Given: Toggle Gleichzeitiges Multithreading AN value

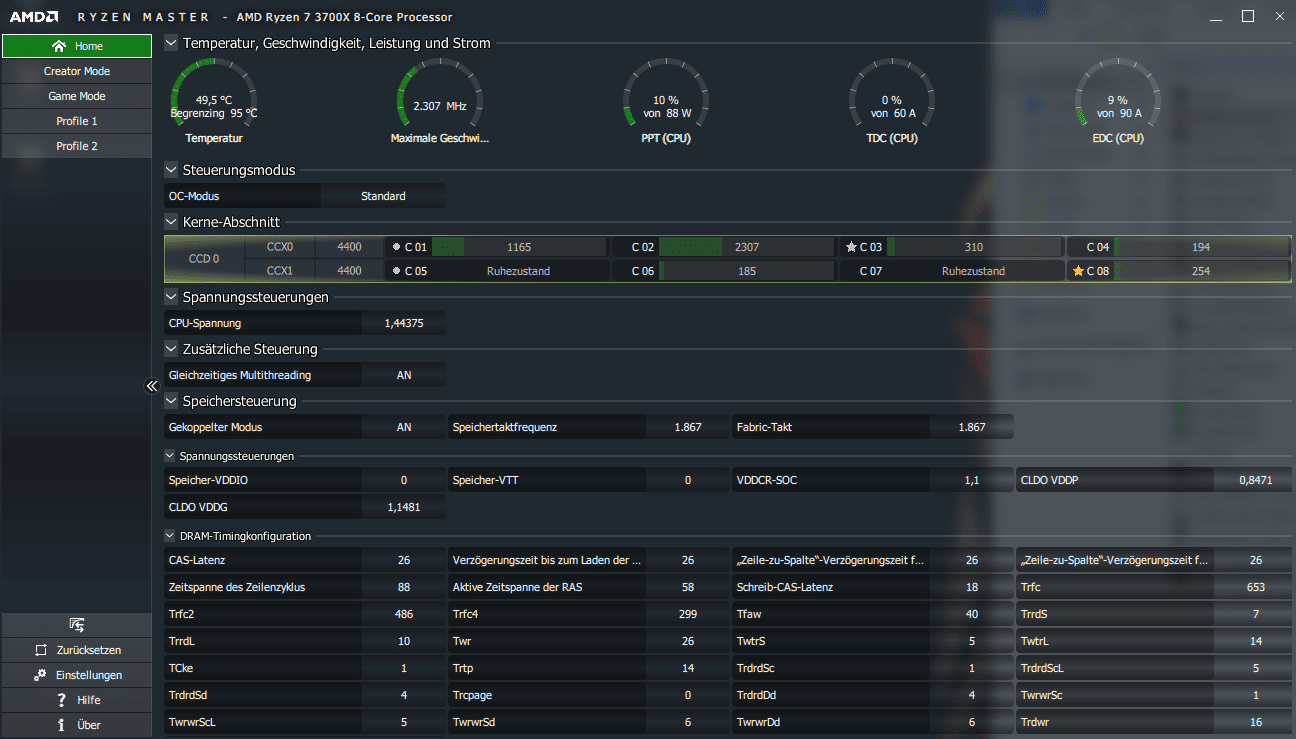Looking at the screenshot, I should [x=404, y=375].
